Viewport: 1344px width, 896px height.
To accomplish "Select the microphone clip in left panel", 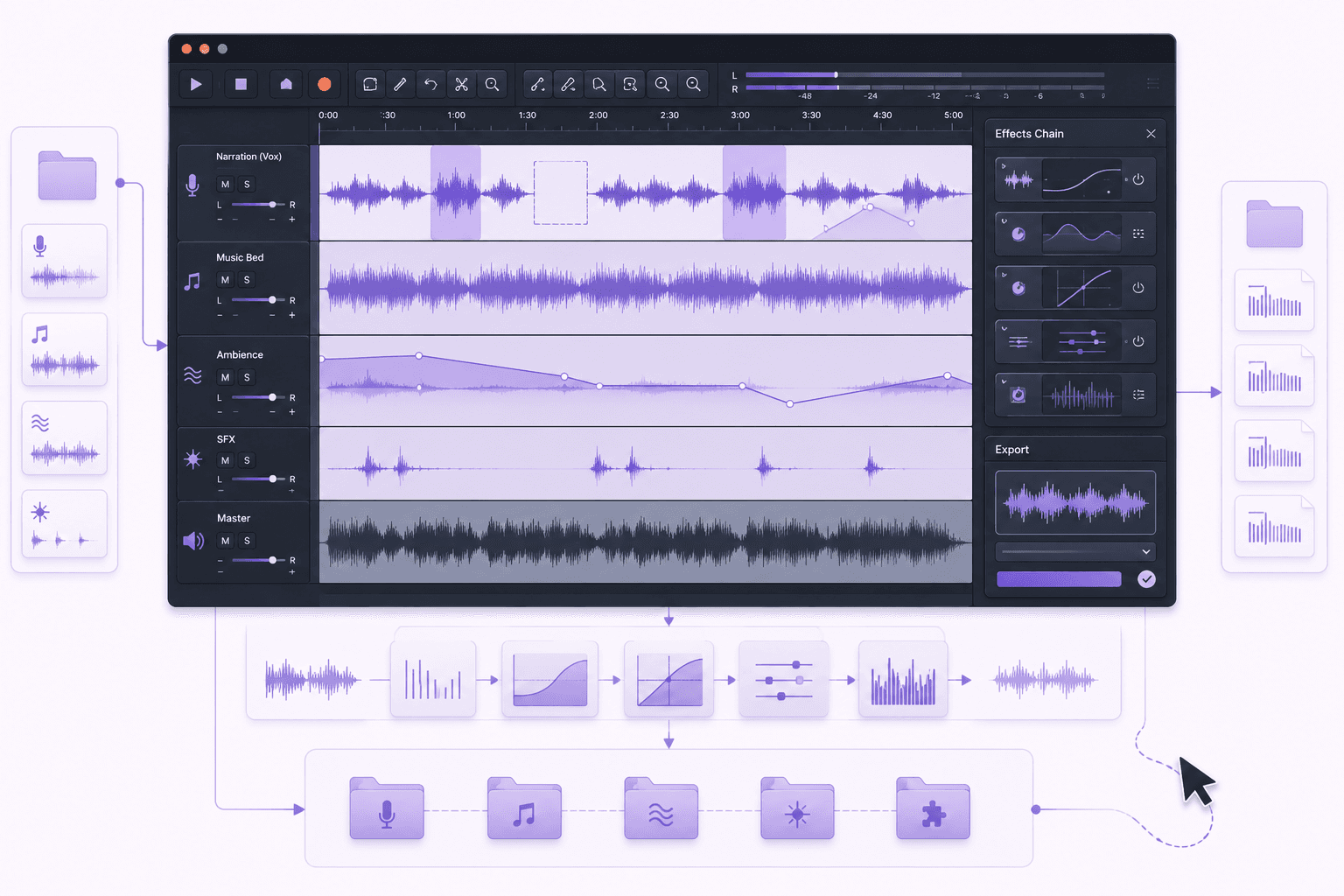I will coord(65,261).
